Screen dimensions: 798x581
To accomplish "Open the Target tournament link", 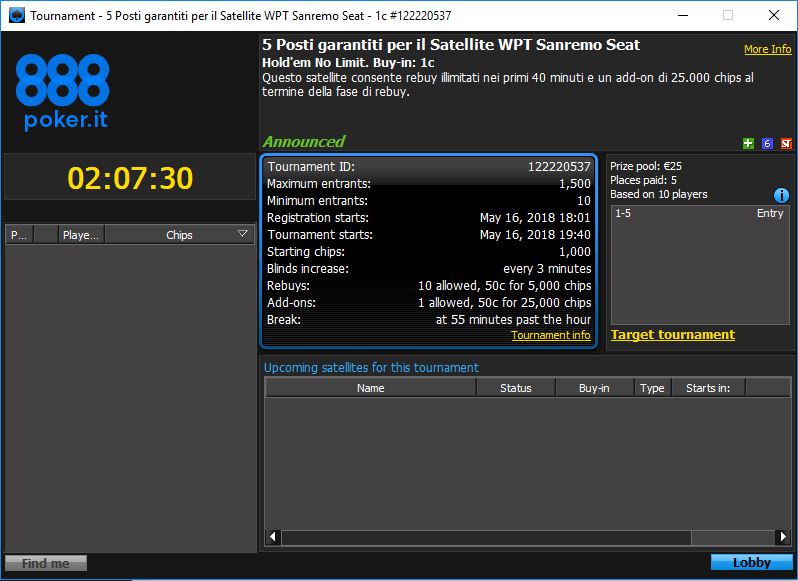I will click(673, 335).
